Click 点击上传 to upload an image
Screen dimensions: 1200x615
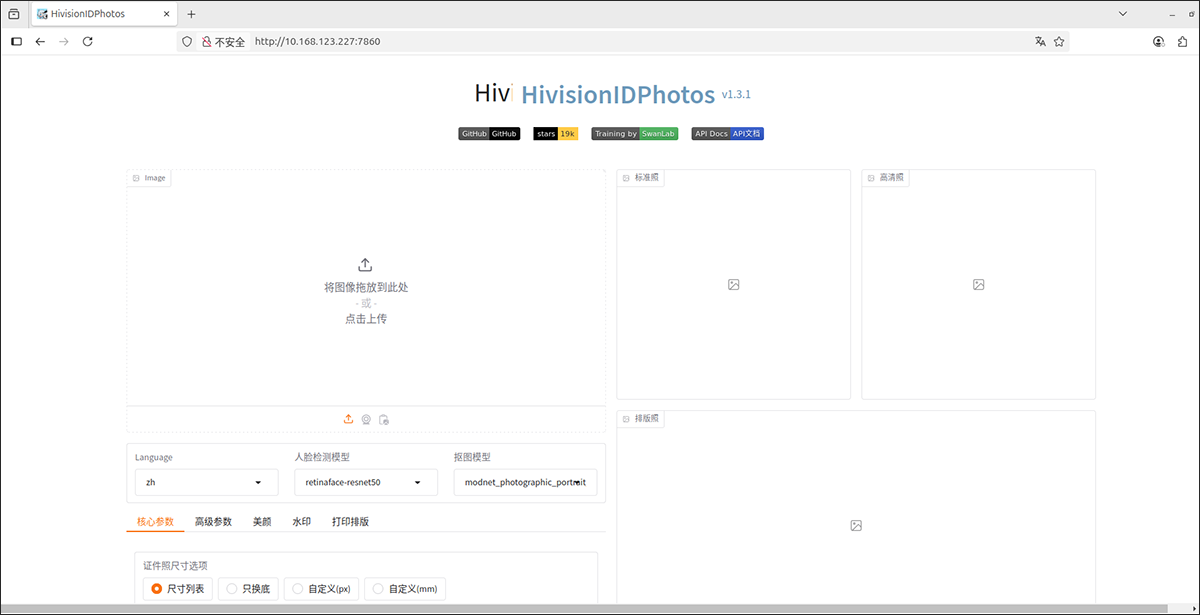point(365,319)
